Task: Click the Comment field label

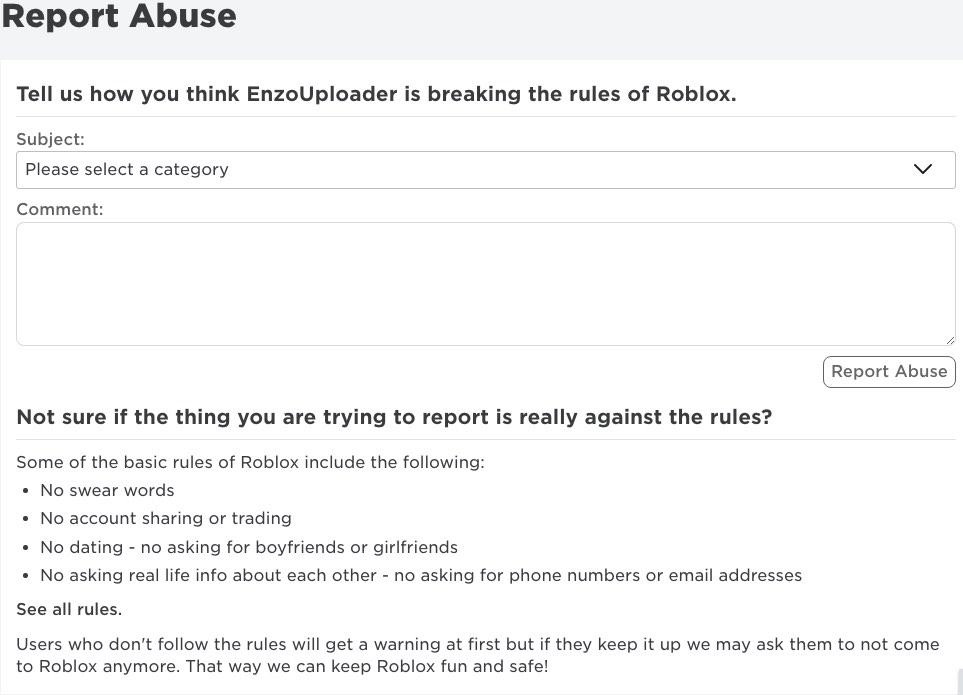Action: [x=59, y=209]
